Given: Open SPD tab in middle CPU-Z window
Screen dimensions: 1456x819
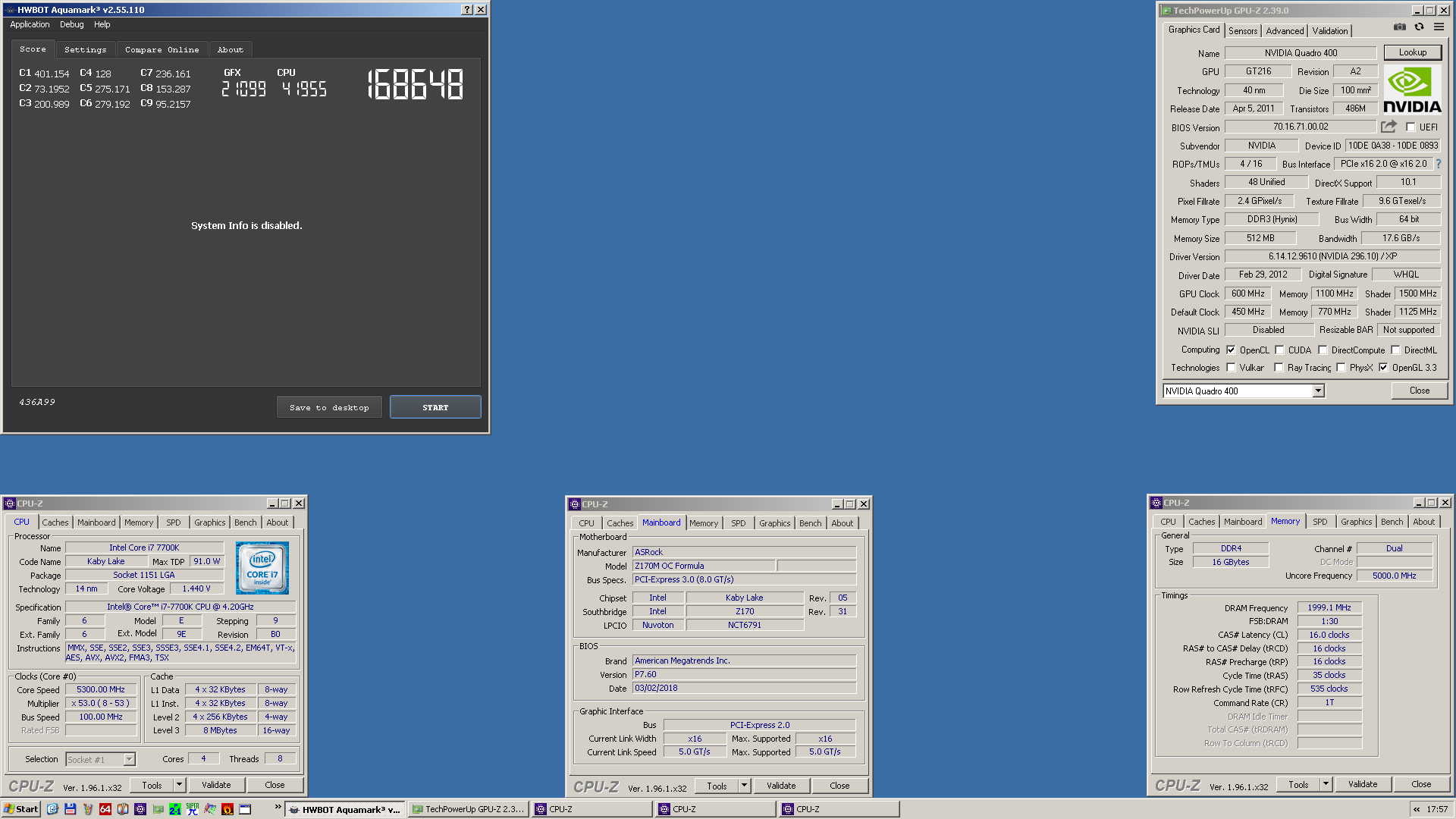Looking at the screenshot, I should pyautogui.click(x=739, y=523).
